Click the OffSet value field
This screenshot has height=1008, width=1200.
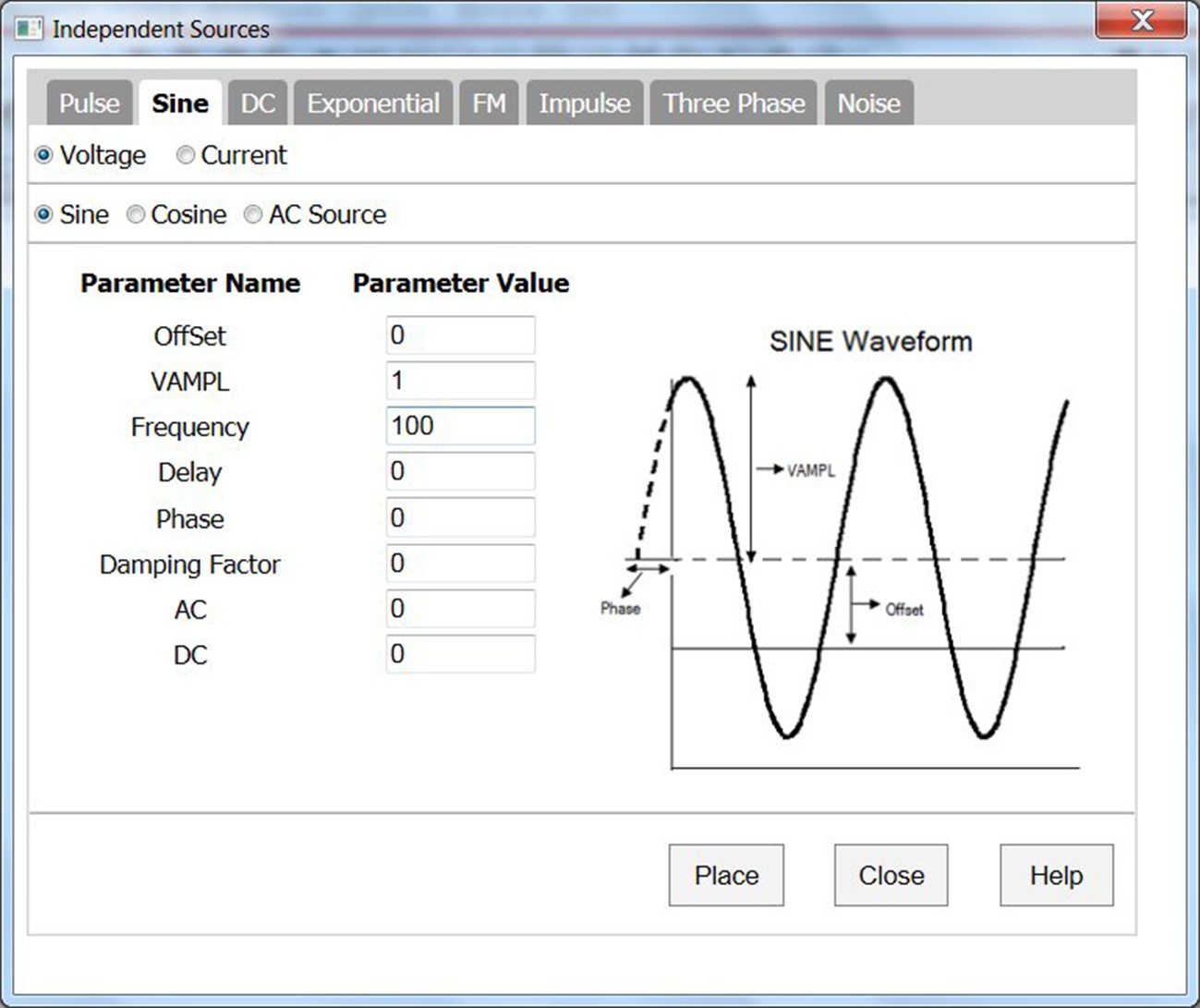[460, 335]
